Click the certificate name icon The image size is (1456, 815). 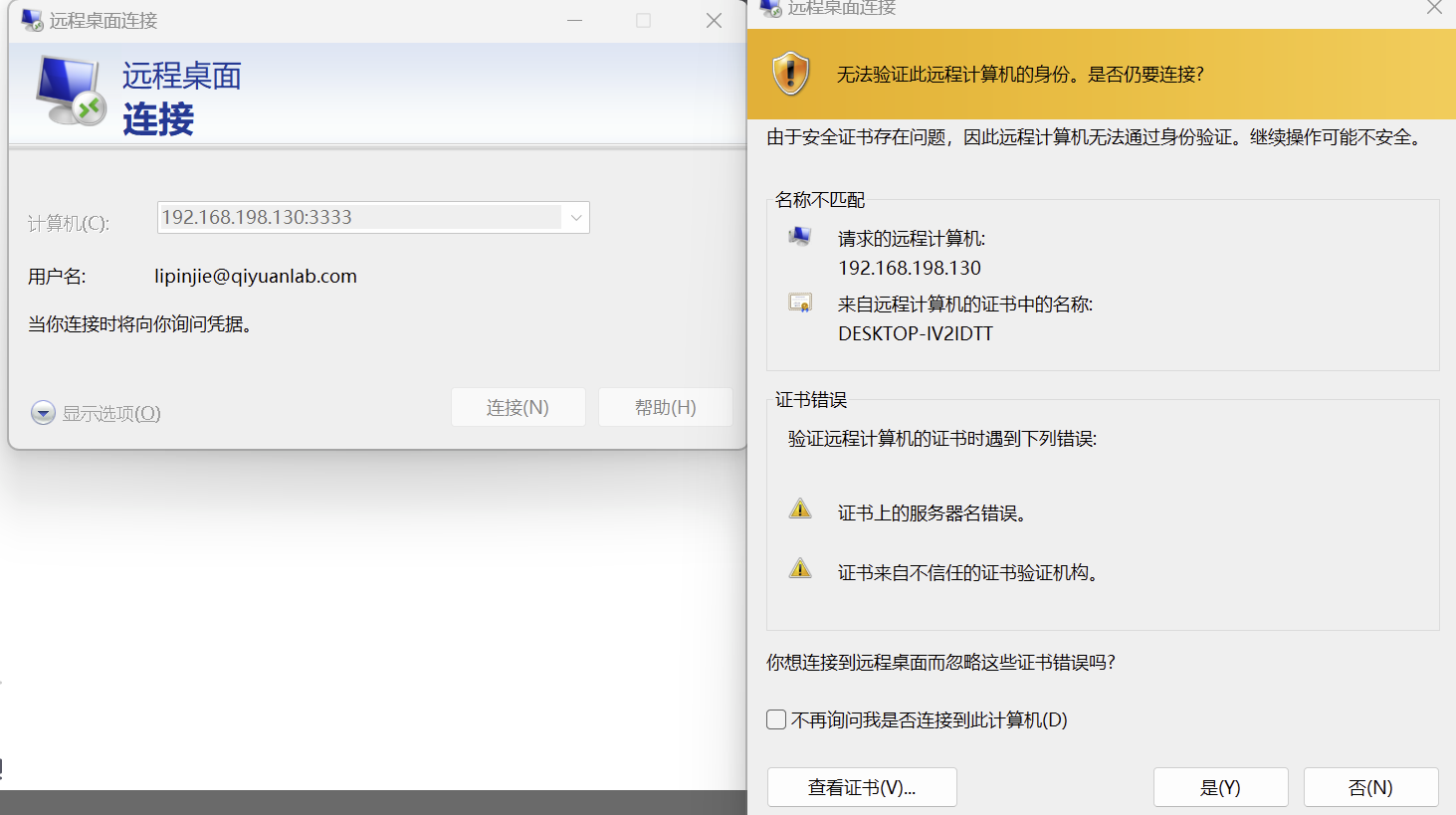800,303
